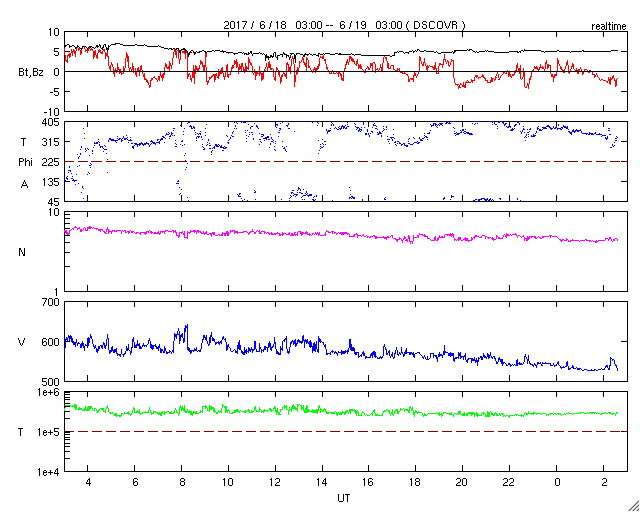Click the hour '16' label on time axis

[369, 483]
